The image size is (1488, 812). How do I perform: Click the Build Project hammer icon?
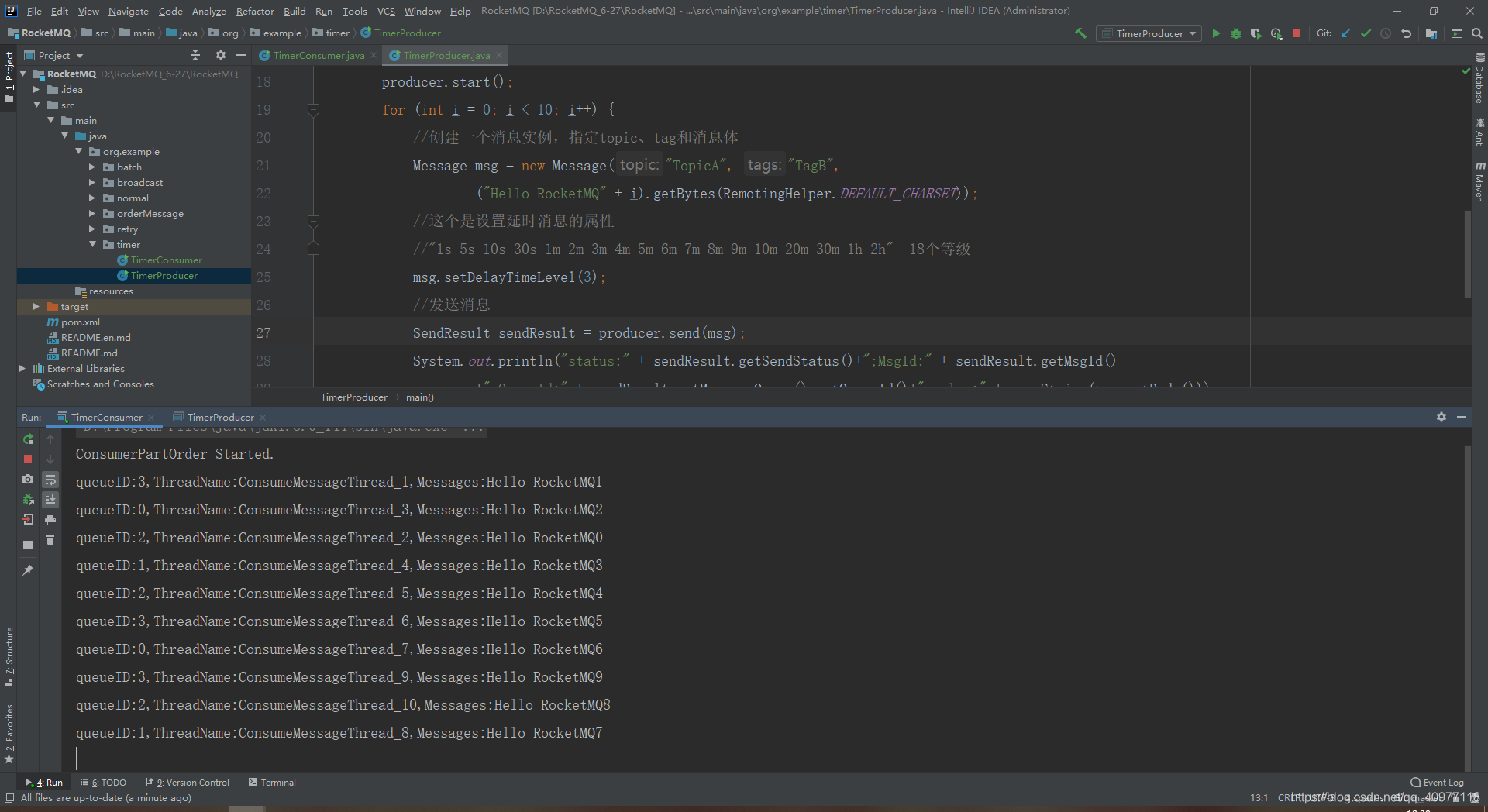1080,33
